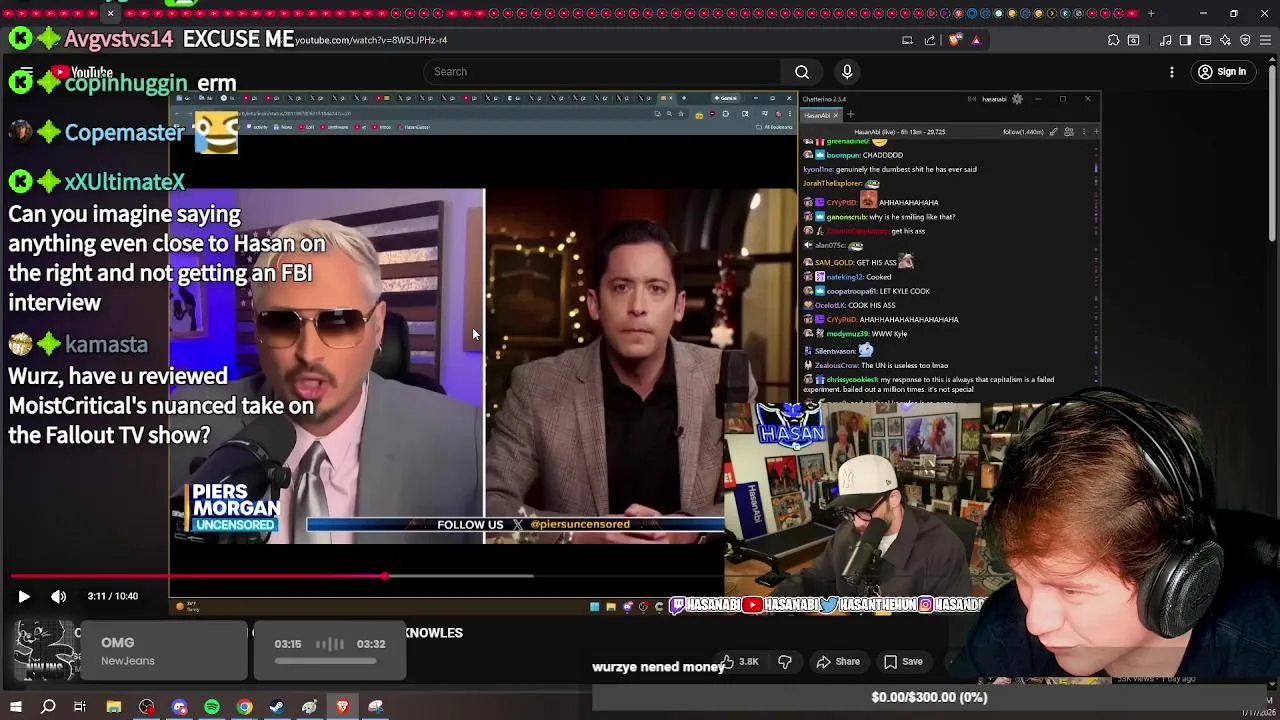Click the cast/install screen icon in address bar
1280x720 pixels.
point(907,40)
